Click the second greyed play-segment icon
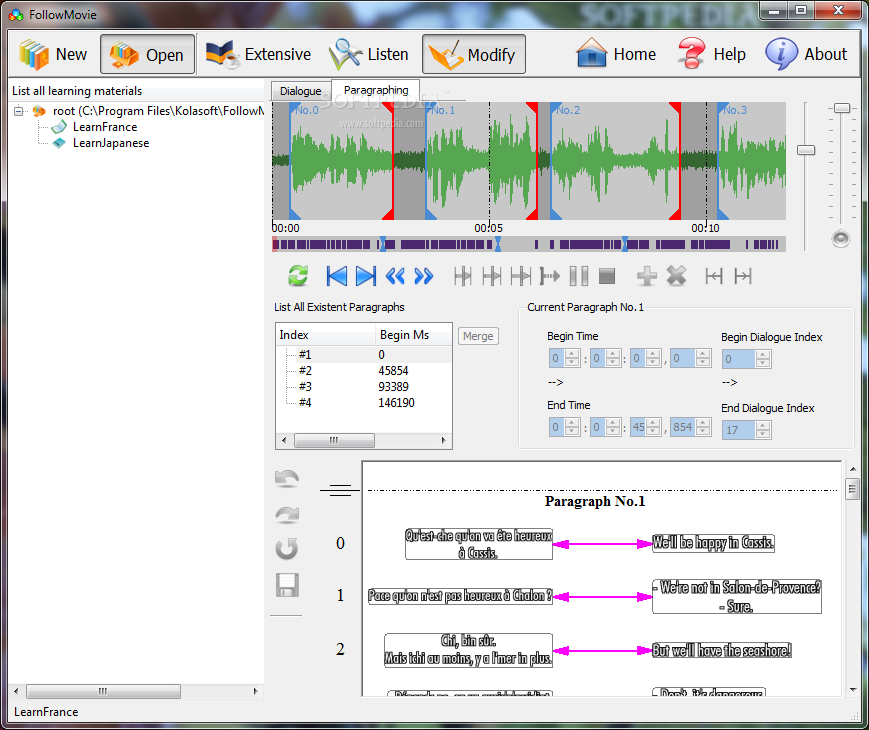Screen dimensions: 869x730 pyautogui.click(x=492, y=276)
